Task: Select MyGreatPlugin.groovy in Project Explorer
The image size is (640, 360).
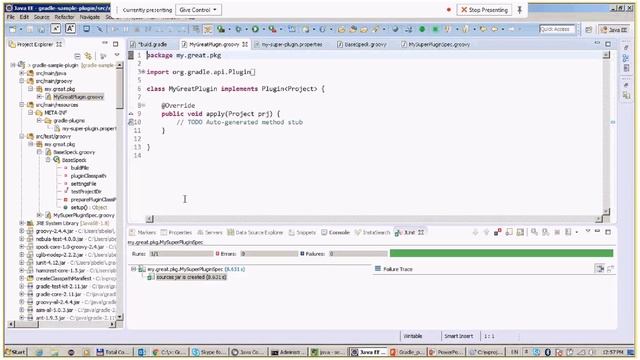Action: pyautogui.click(x=78, y=97)
